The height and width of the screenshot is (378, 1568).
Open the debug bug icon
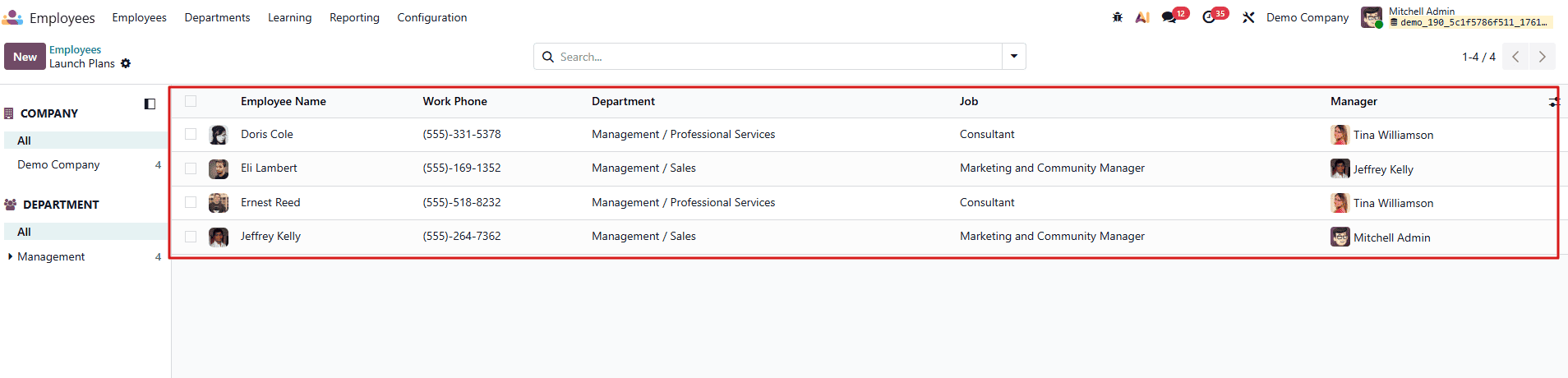point(1118,17)
